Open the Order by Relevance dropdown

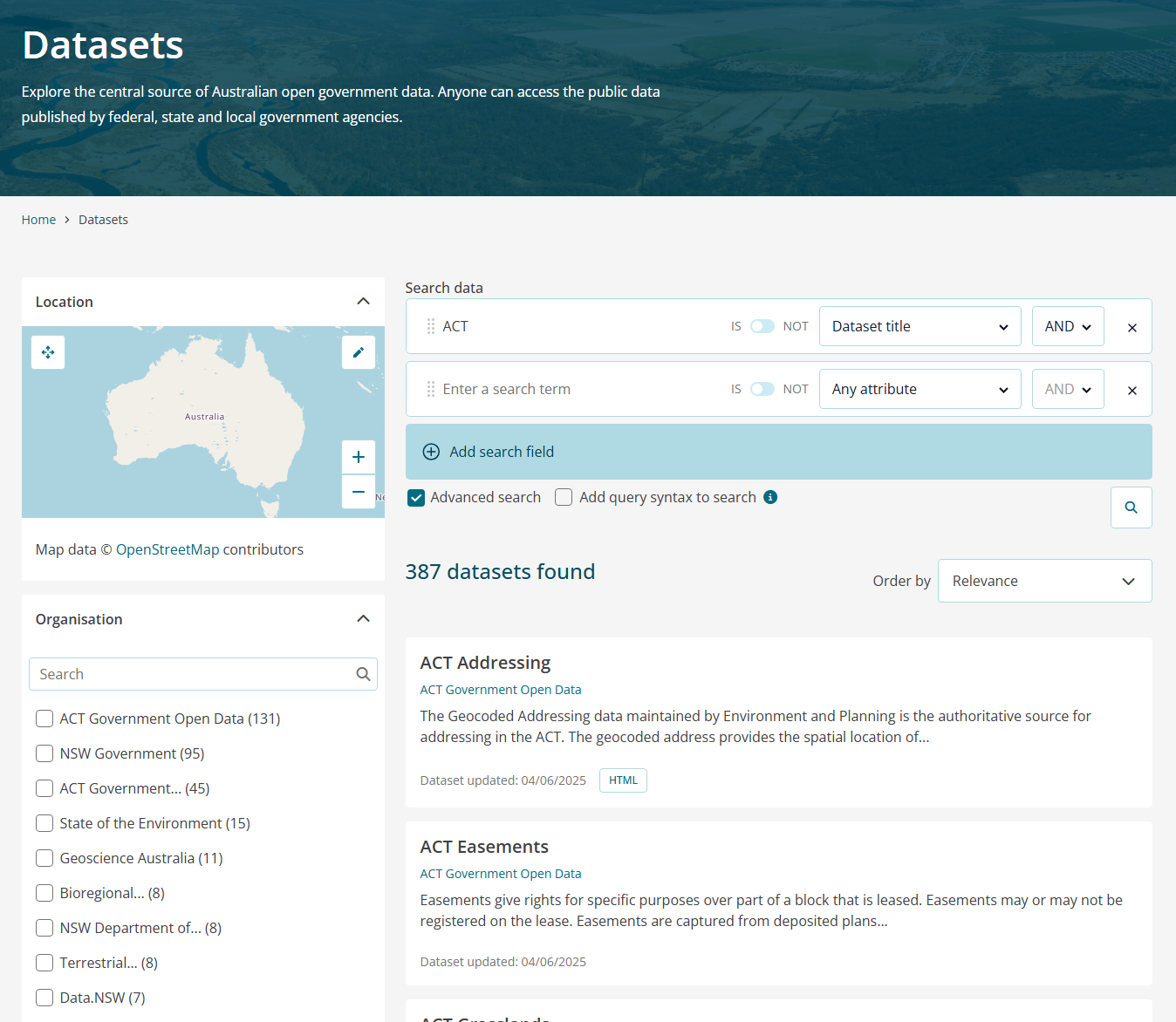click(x=1044, y=581)
